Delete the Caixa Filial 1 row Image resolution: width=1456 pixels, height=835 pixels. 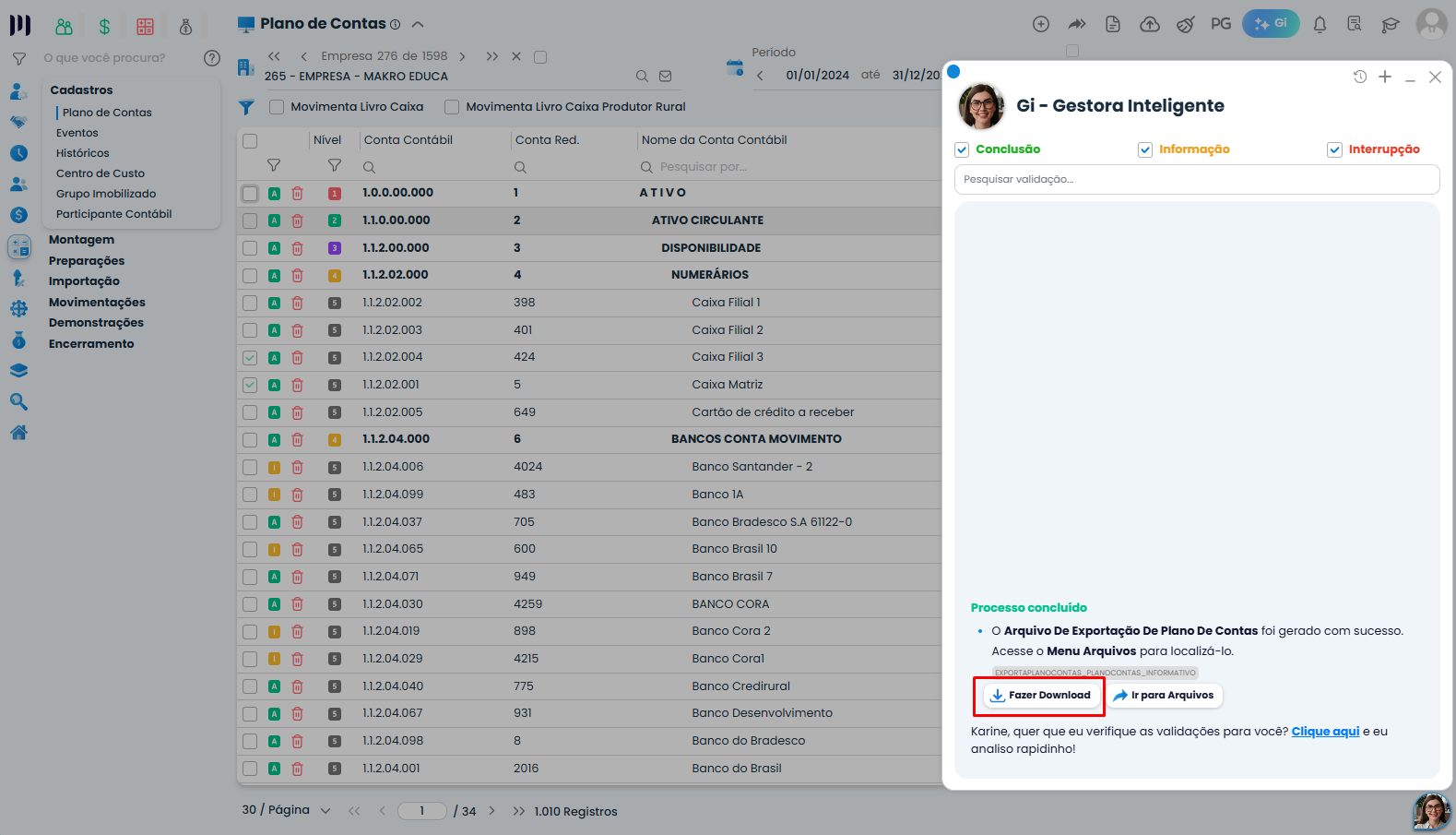(x=297, y=303)
